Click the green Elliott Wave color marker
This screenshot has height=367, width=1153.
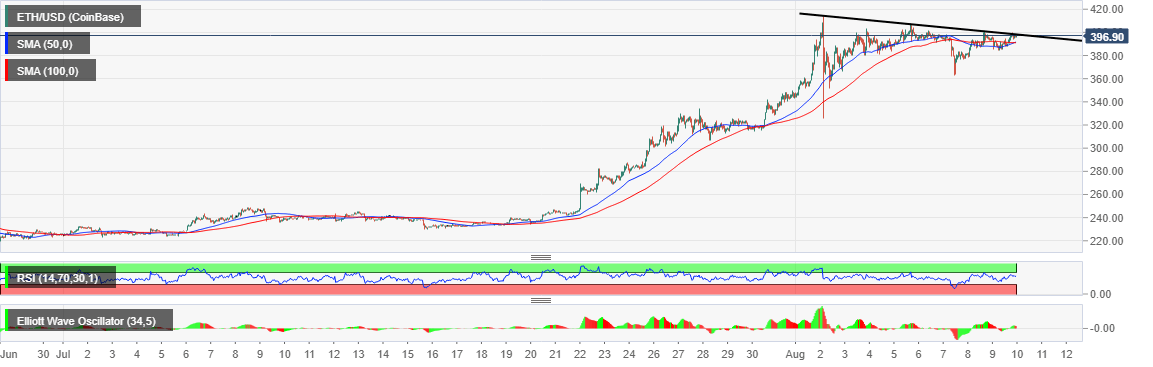pyautogui.click(x=7, y=320)
